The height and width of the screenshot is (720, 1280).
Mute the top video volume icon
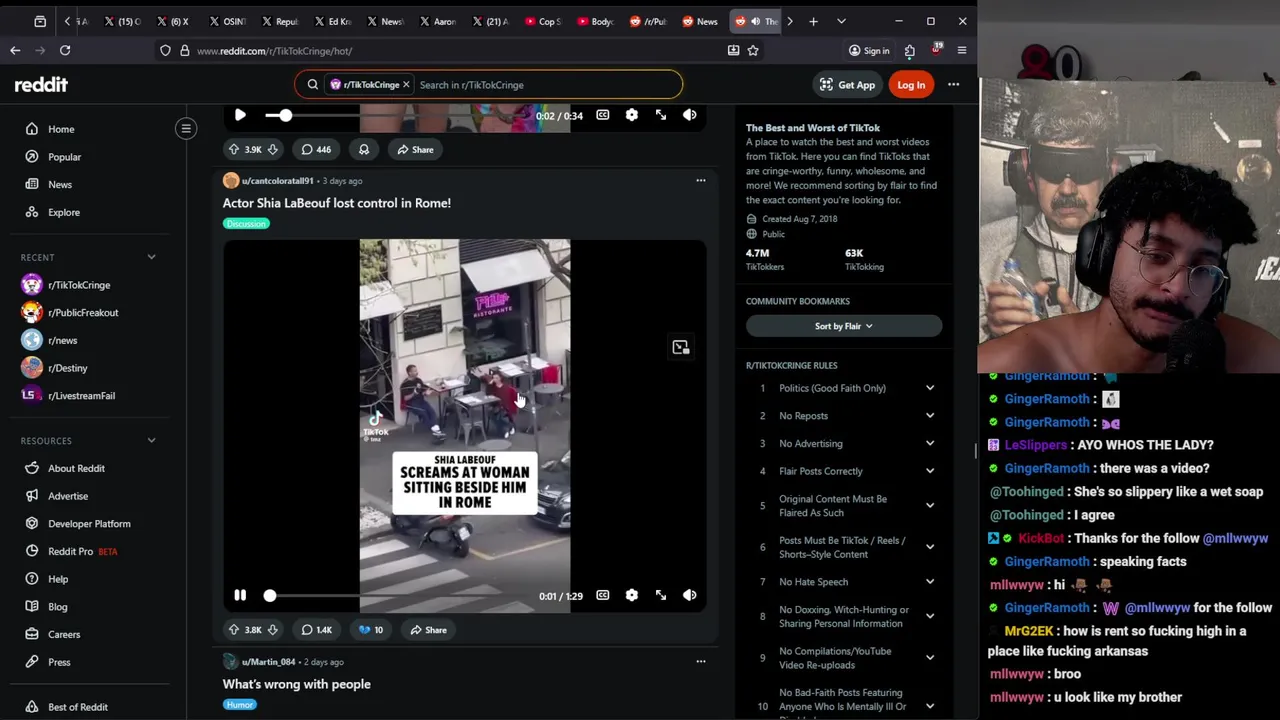(690, 115)
